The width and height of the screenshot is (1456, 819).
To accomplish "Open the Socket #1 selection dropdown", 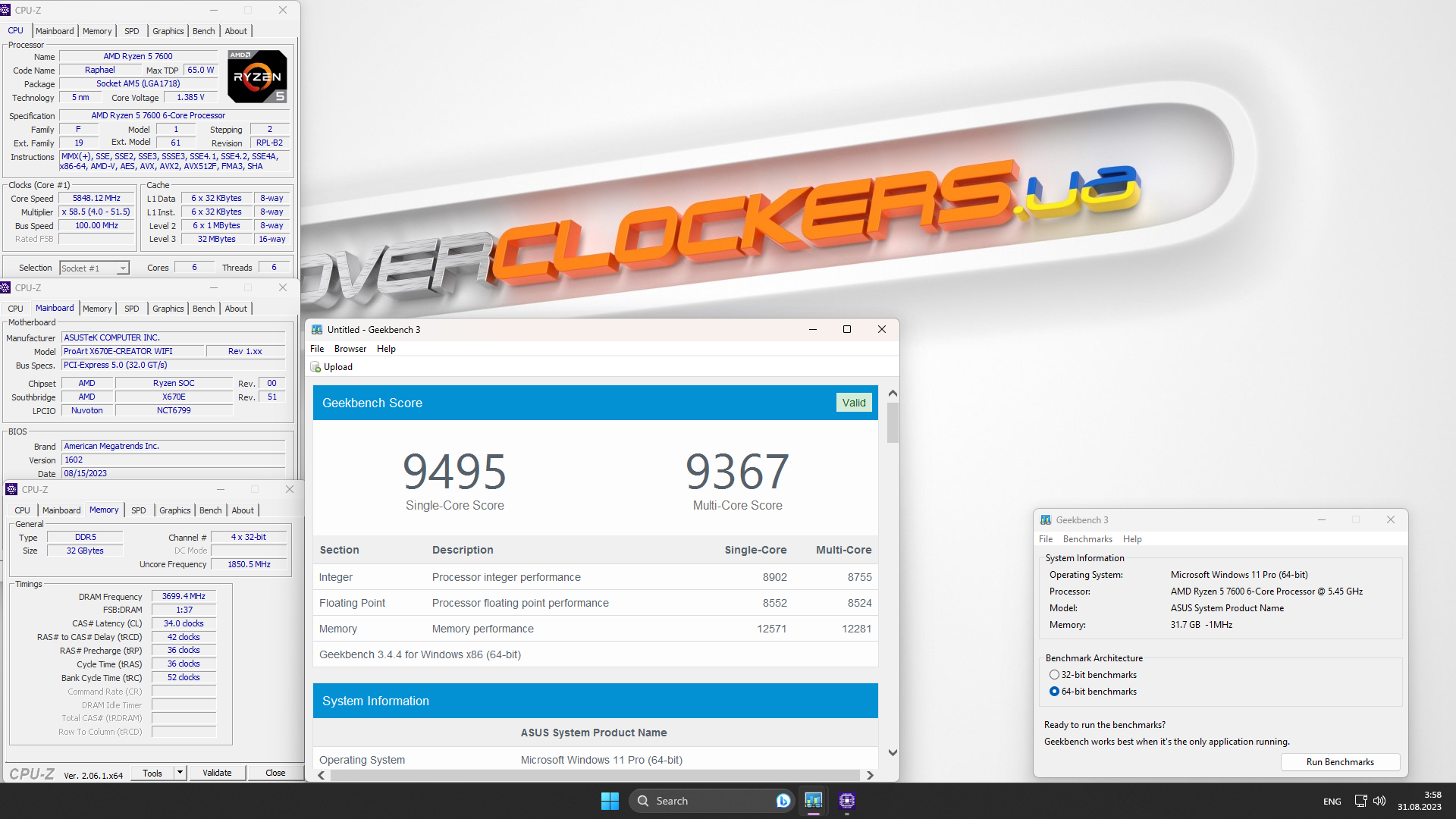I will coord(95,268).
